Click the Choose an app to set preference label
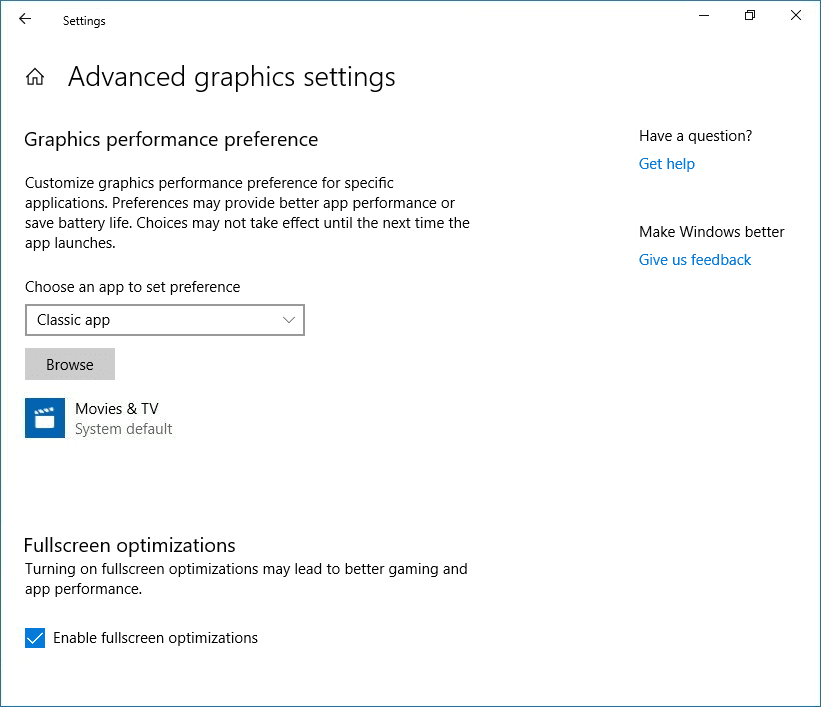Viewport: 821px width, 707px height. coord(132,287)
